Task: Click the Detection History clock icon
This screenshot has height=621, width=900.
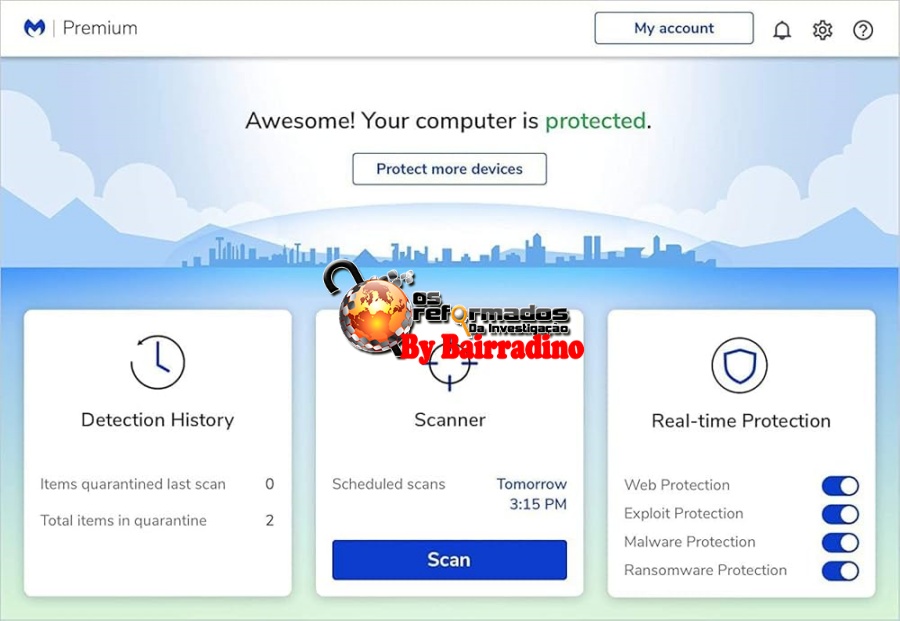Action: click(158, 362)
